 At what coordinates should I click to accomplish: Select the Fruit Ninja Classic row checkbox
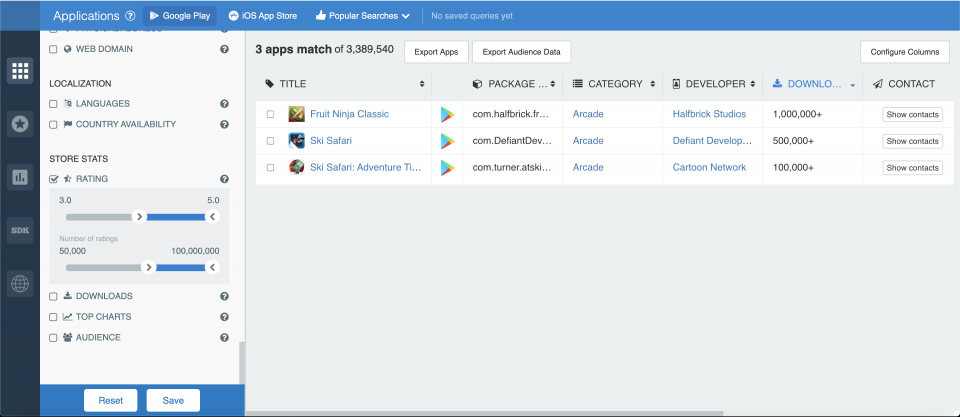(271, 114)
